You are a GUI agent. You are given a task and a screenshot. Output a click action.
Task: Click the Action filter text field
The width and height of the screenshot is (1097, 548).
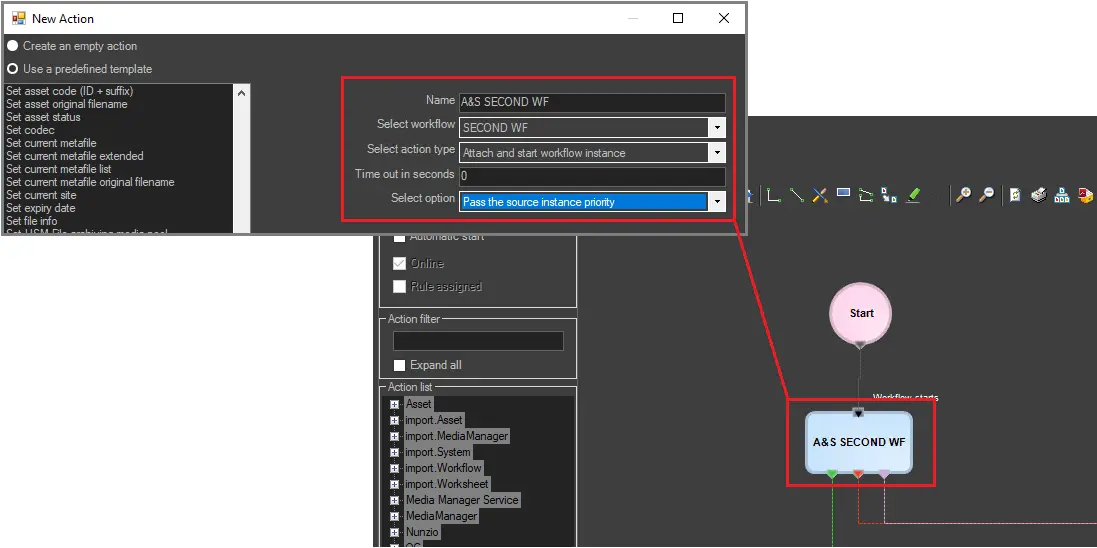(x=478, y=341)
